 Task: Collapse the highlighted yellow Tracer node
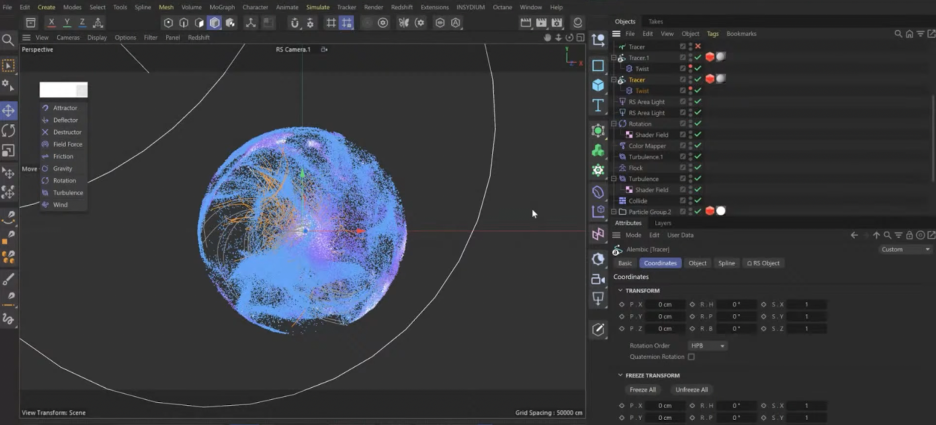click(613, 79)
